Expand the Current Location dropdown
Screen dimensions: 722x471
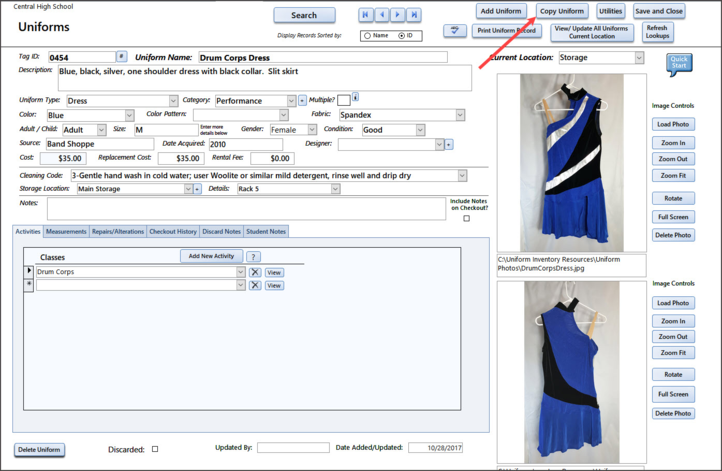(x=639, y=58)
